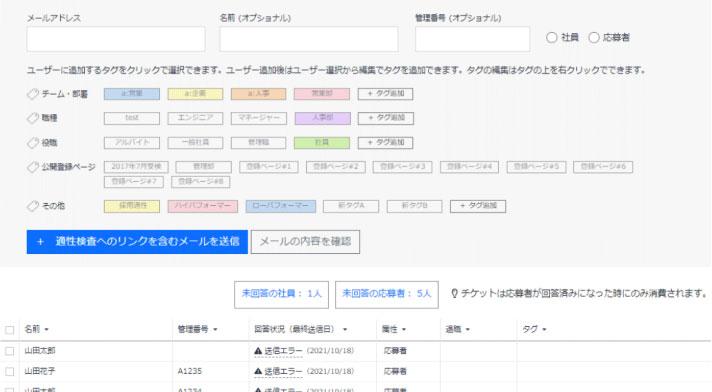
Task: Select the green tag in the 役職 row
Action: [322, 143]
